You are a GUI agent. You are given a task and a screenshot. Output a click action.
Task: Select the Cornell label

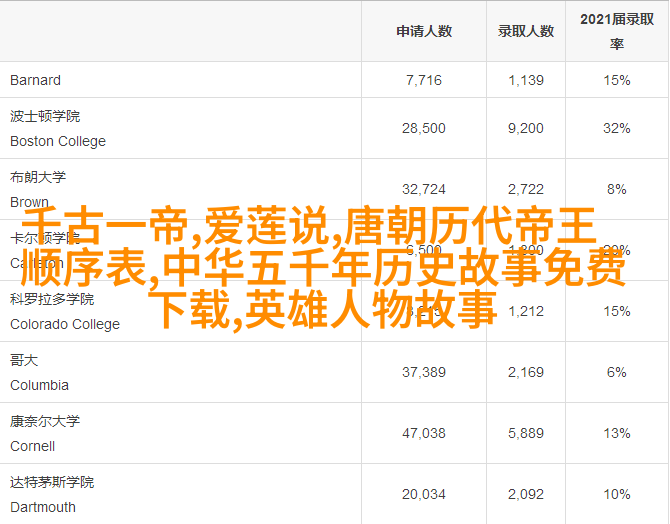(32, 446)
